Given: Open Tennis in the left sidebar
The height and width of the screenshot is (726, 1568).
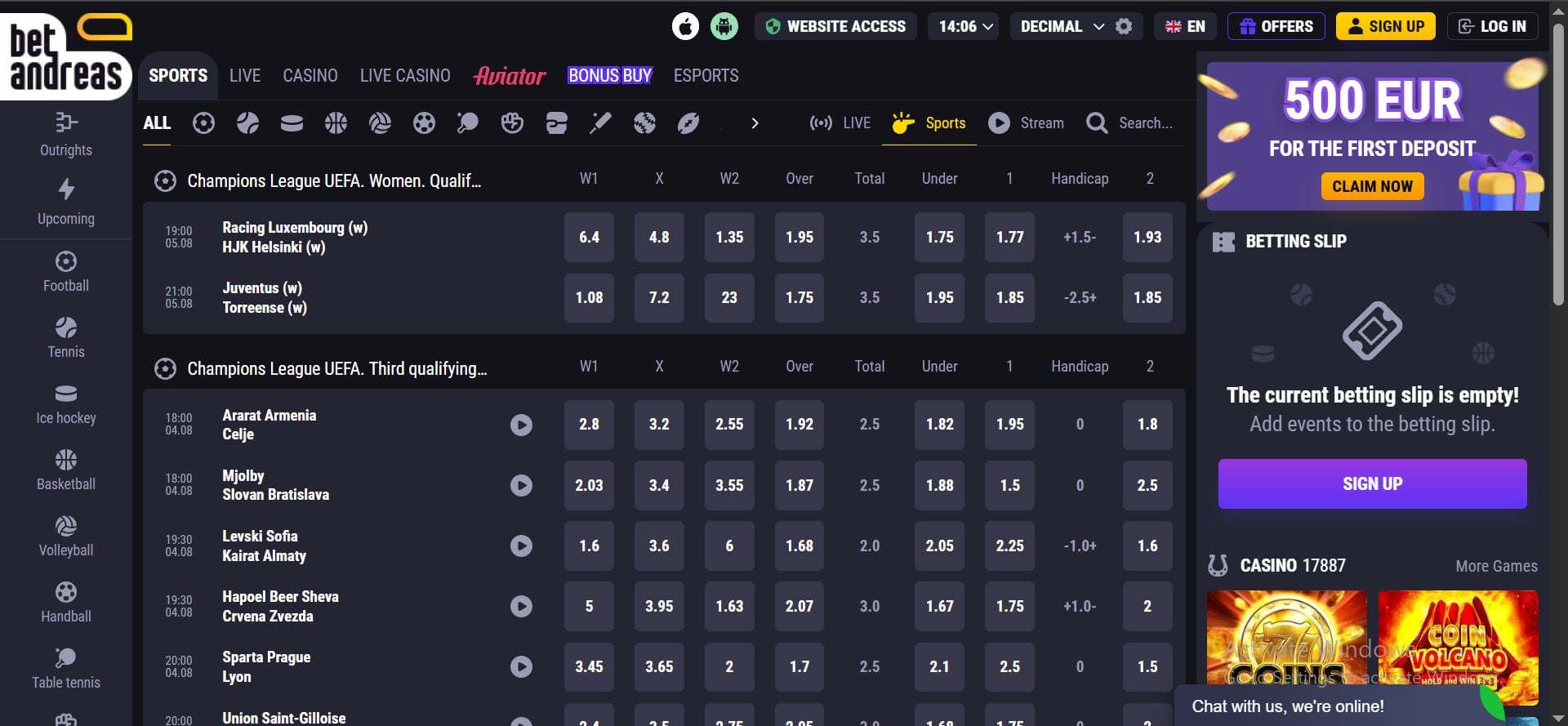Looking at the screenshot, I should pos(66,338).
